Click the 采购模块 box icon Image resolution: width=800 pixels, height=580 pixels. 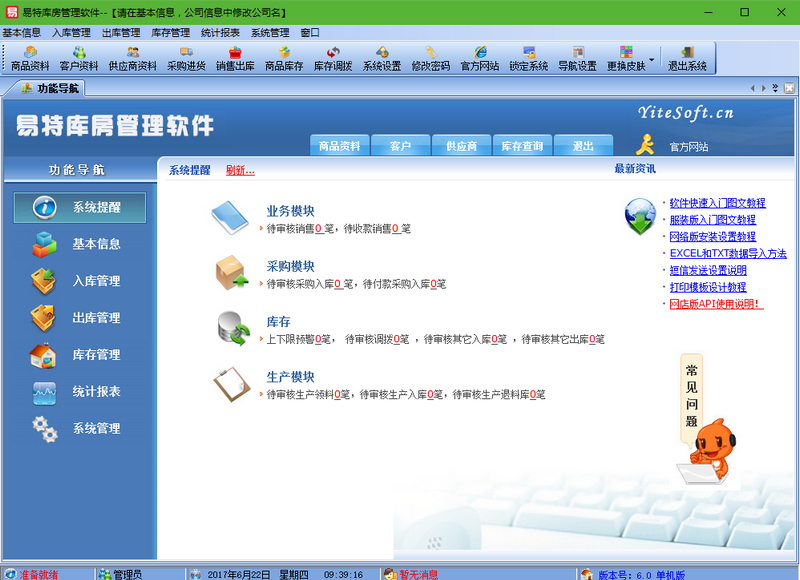(x=231, y=272)
